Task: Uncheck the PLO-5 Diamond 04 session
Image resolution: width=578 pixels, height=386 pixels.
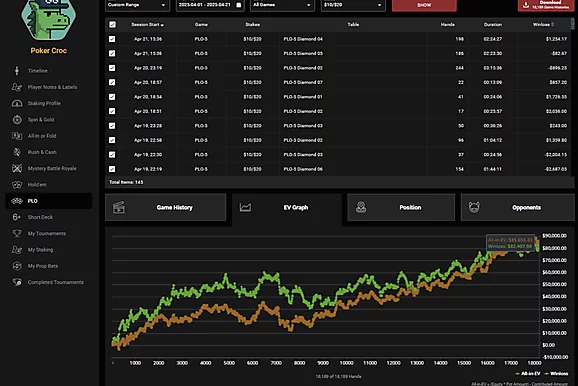Action: [x=112, y=39]
